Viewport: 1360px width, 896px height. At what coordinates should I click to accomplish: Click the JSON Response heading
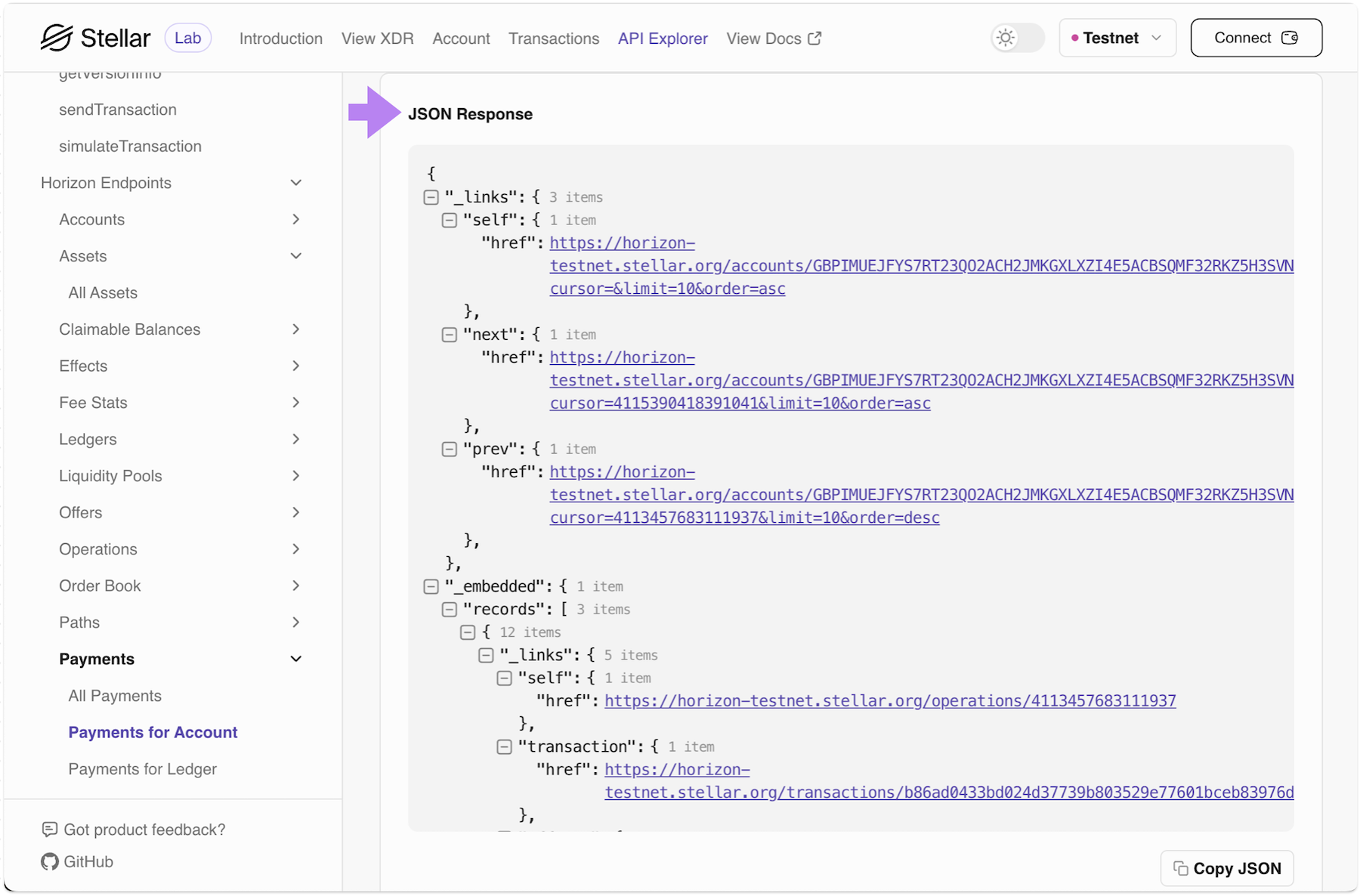coord(470,114)
